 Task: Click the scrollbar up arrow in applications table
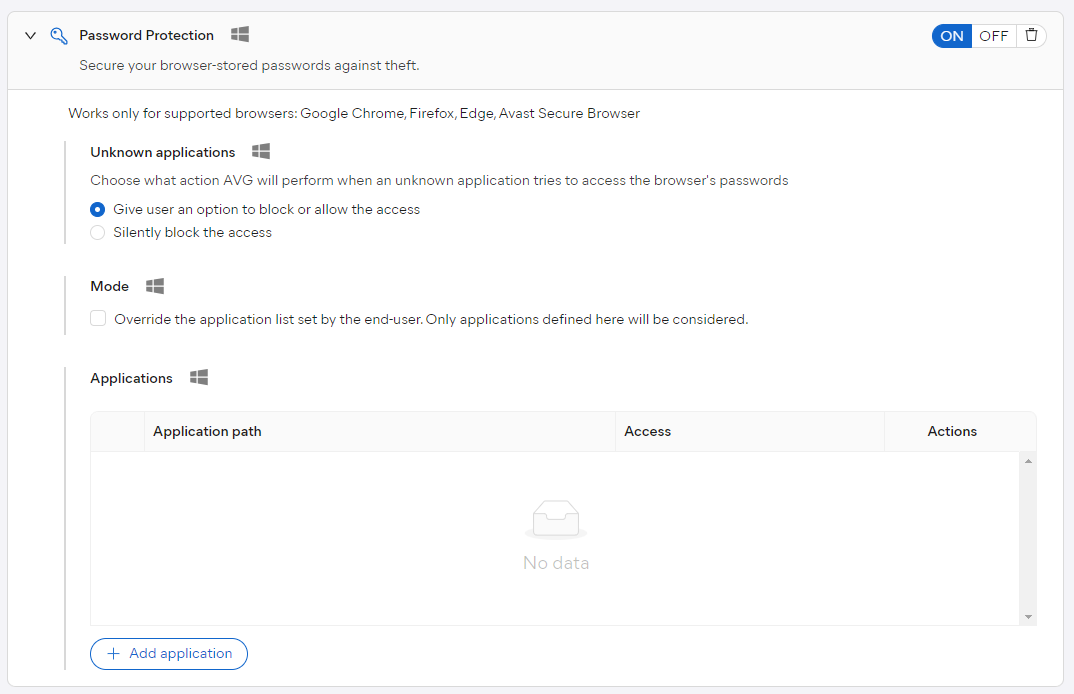pyautogui.click(x=1028, y=460)
